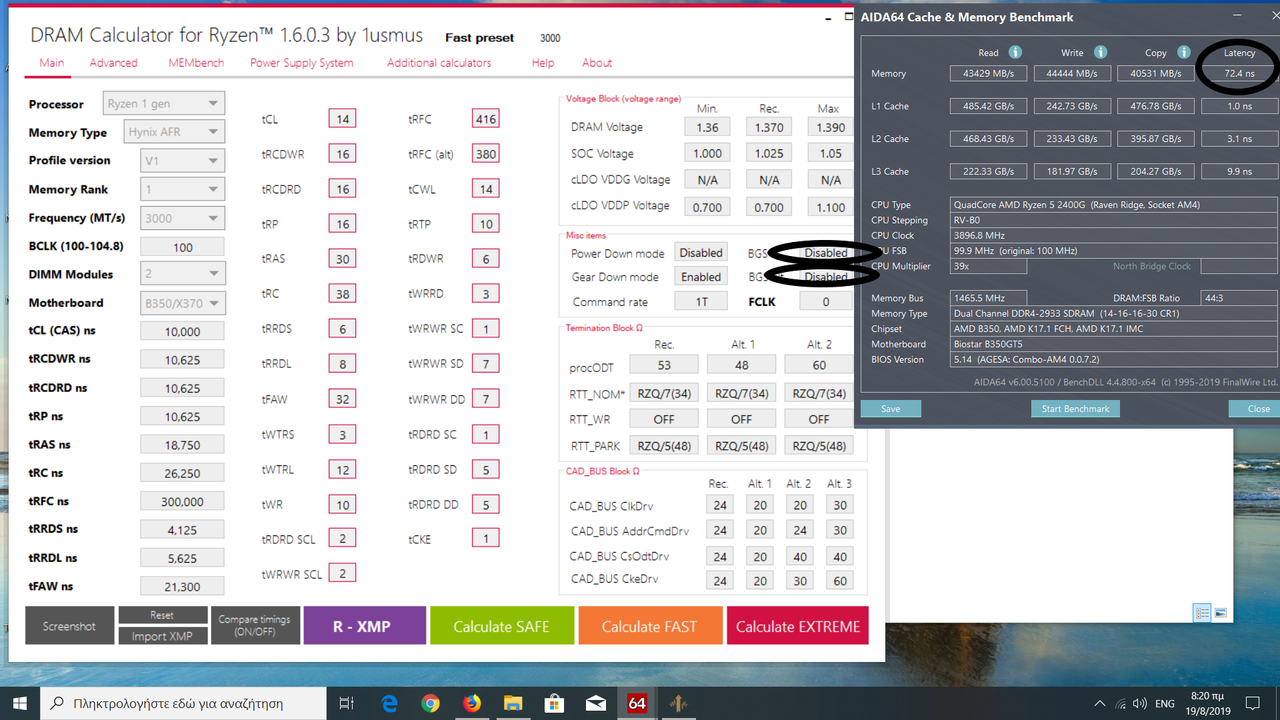Click the tRC ns field showing 26,250
The image size is (1280, 720).
coord(182,474)
